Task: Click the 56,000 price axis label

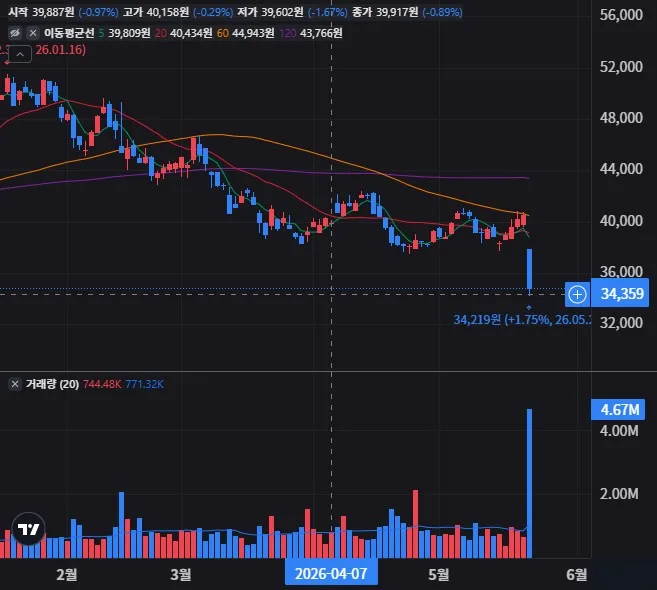Action: click(621, 15)
